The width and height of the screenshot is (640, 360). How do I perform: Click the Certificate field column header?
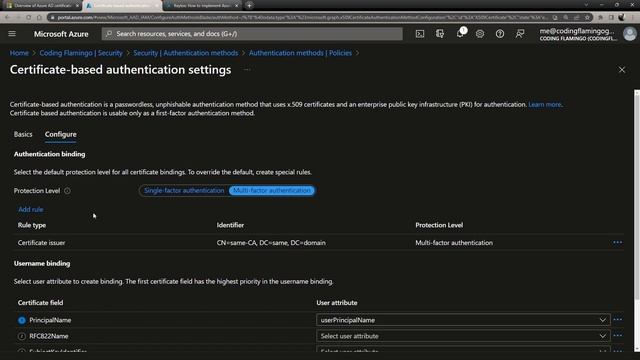40,302
